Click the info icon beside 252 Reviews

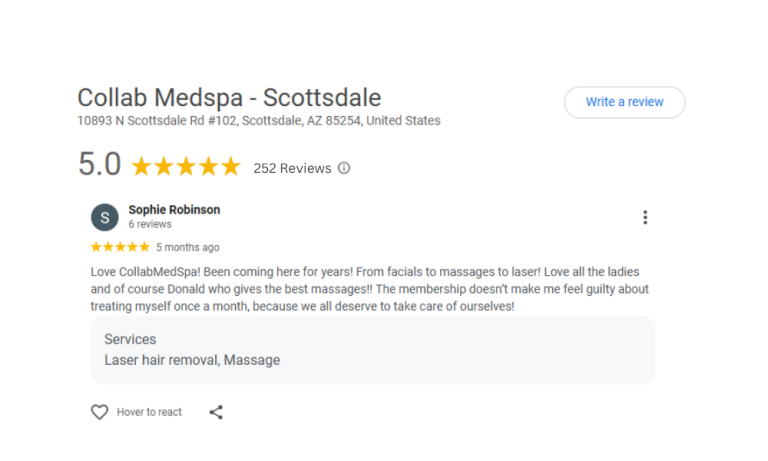point(344,168)
